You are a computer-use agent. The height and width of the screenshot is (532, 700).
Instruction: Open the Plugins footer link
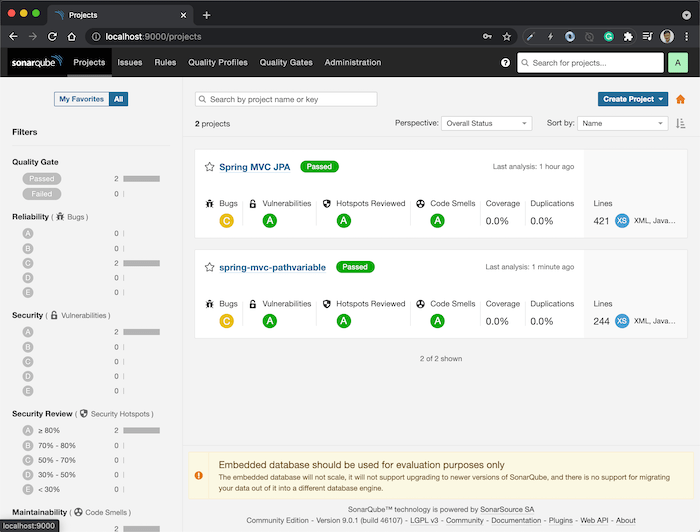561,520
